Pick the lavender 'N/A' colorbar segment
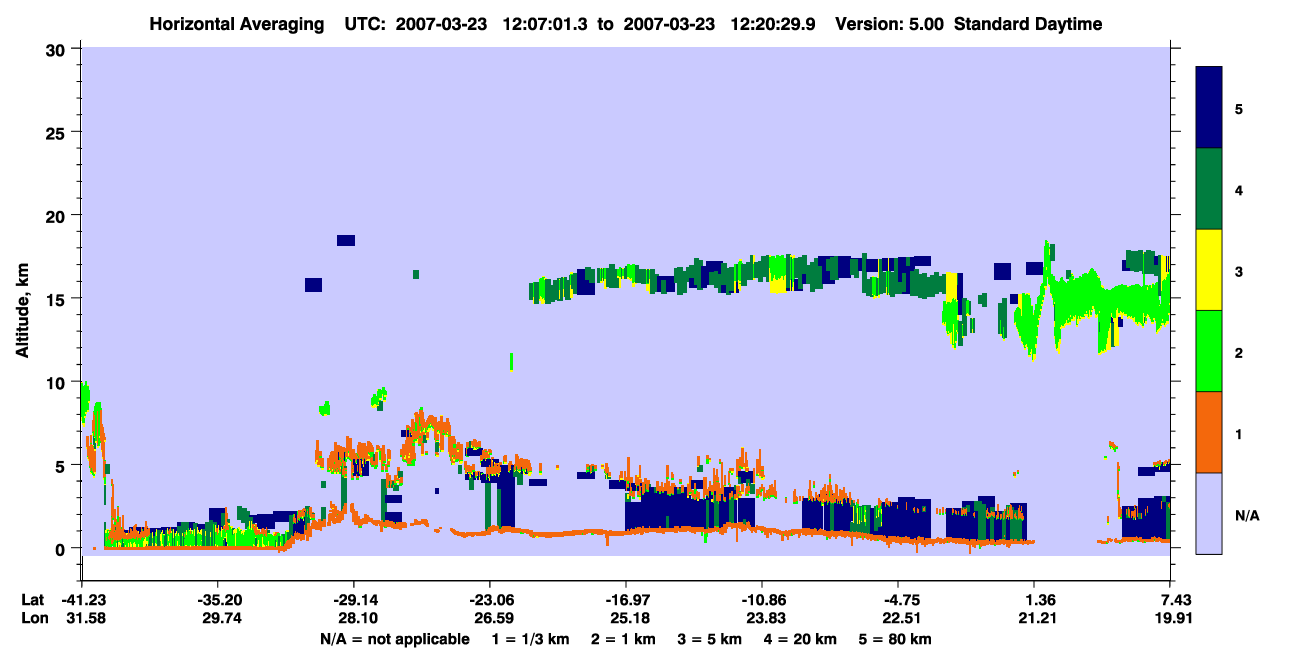The width and height of the screenshot is (1300, 667). point(1210,512)
